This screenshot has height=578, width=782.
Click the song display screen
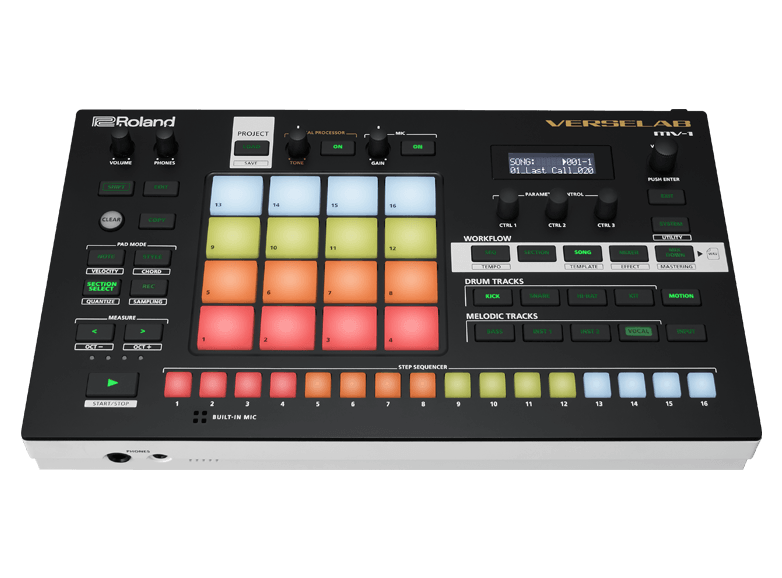(x=551, y=163)
